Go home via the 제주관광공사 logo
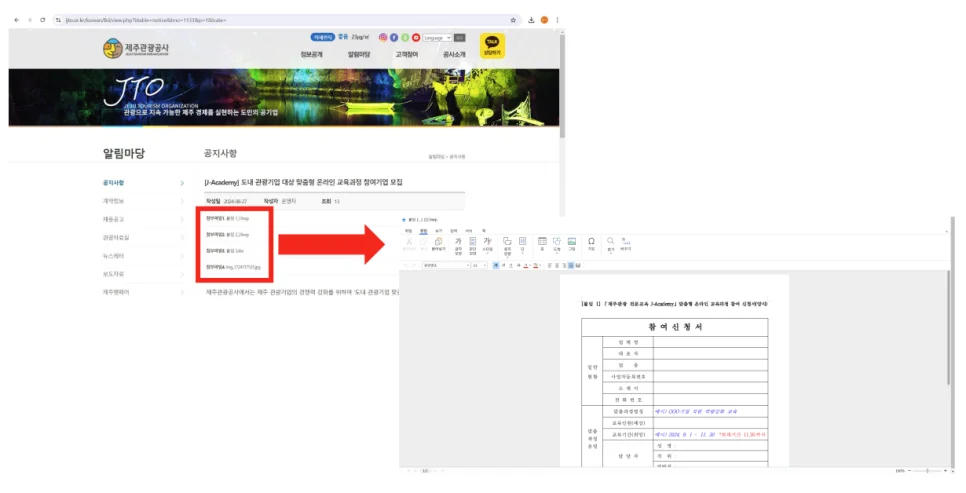The width and height of the screenshot is (966, 493). (x=136, y=48)
